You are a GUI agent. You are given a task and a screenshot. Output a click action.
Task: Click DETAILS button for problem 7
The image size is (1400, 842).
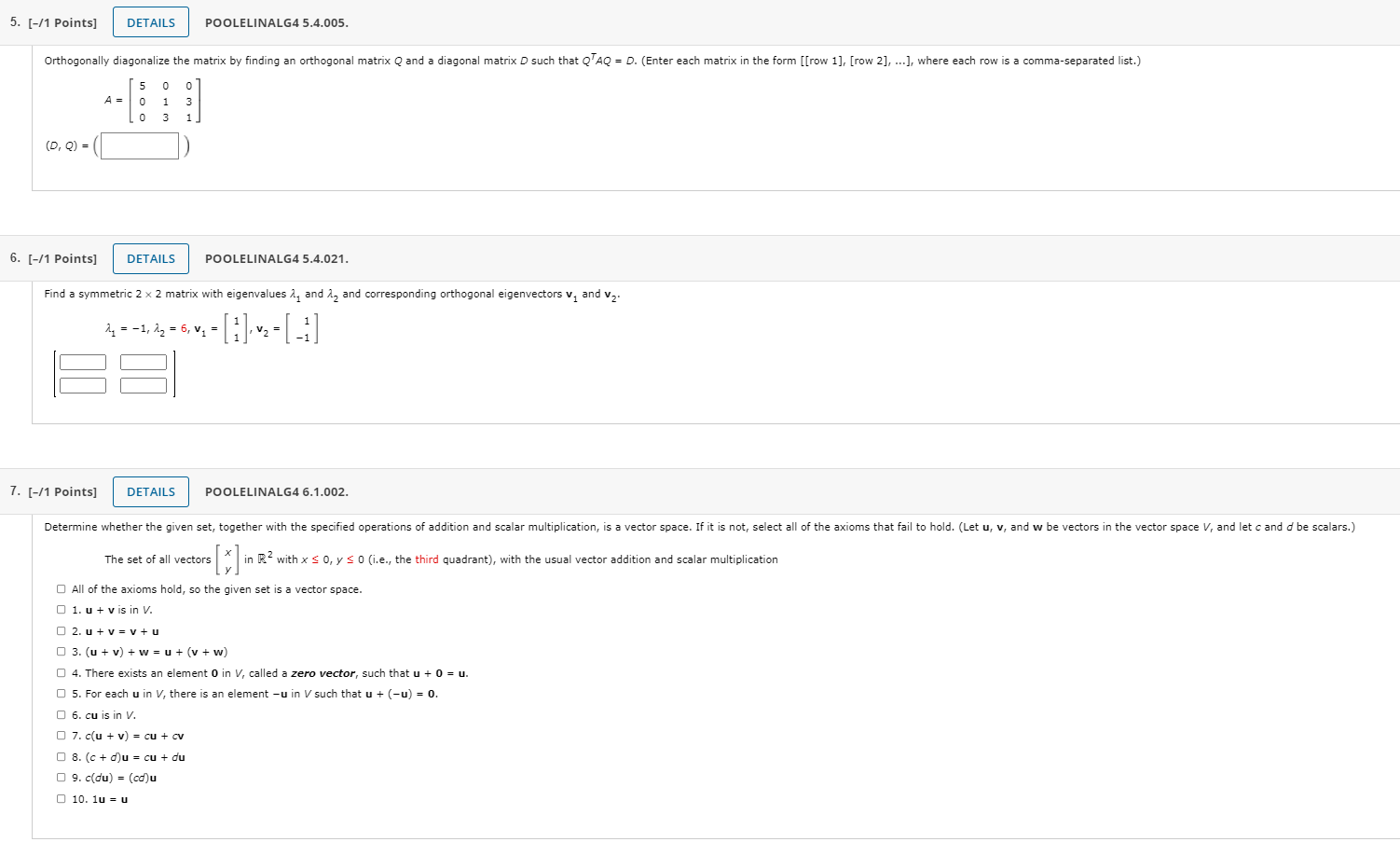click(x=150, y=491)
